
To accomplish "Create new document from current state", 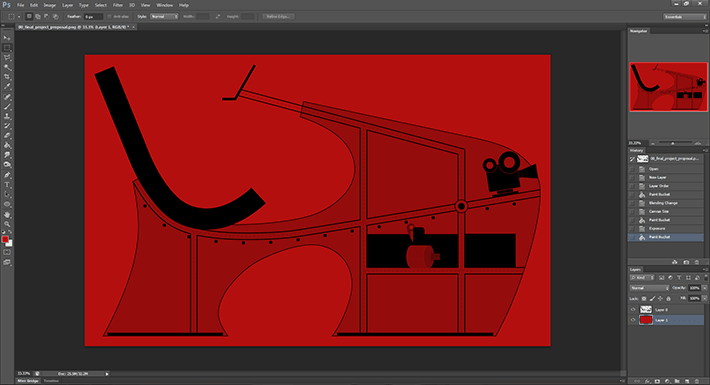I will (x=675, y=262).
